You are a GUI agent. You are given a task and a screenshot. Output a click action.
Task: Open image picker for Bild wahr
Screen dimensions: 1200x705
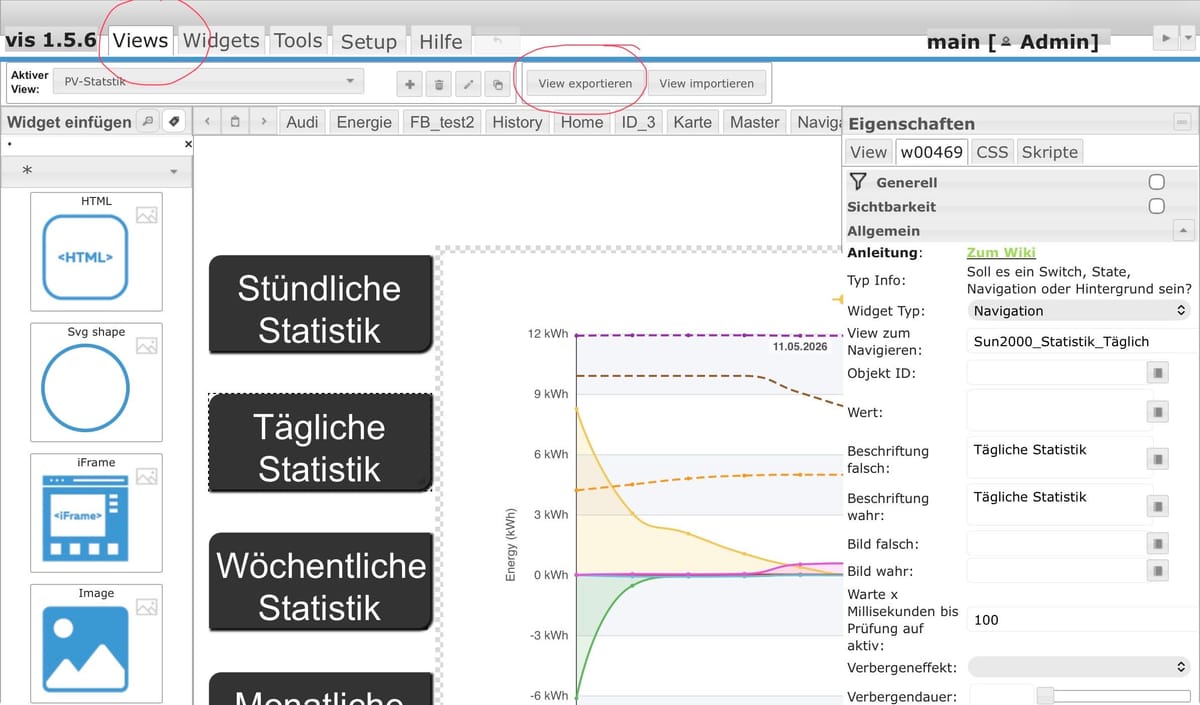pyautogui.click(x=1158, y=571)
